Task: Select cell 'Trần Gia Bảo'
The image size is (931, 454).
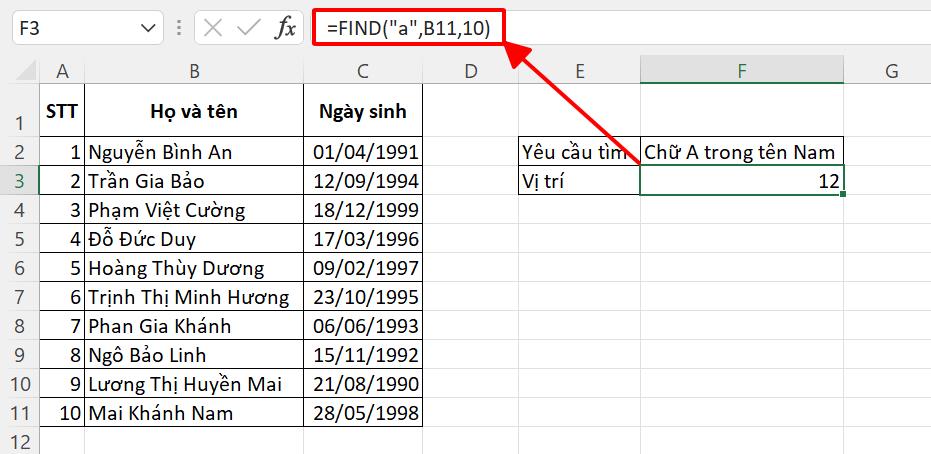Action: coord(194,180)
